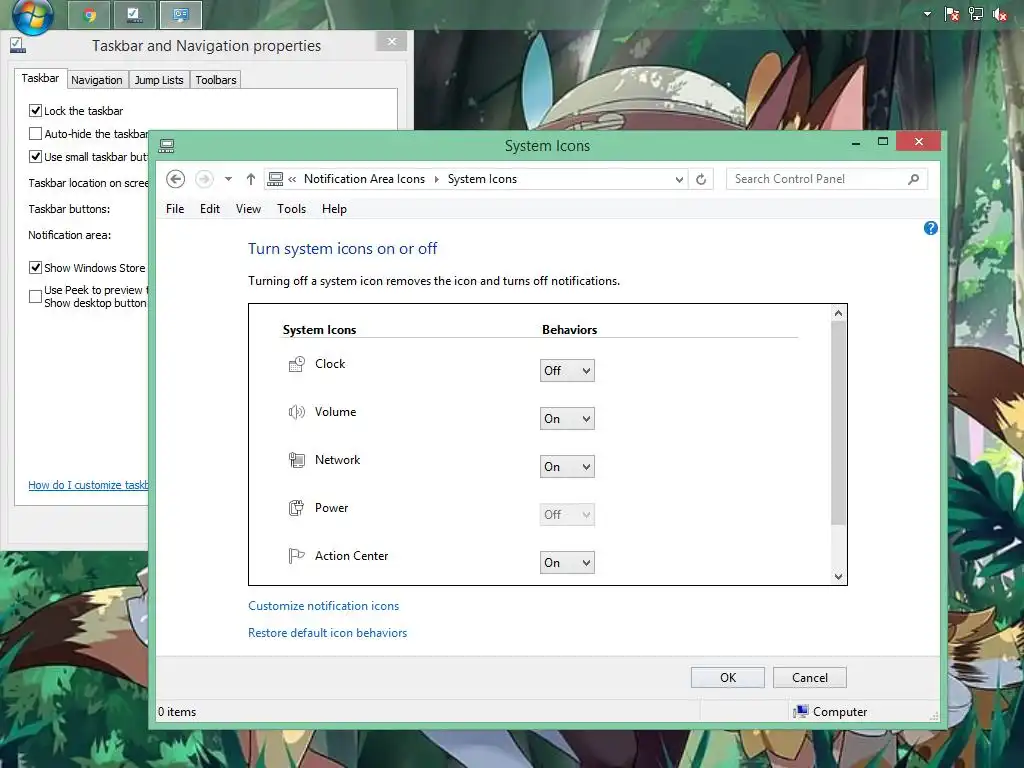Toggle Lock the taskbar checkbox
The image size is (1024, 768).
coord(35,110)
